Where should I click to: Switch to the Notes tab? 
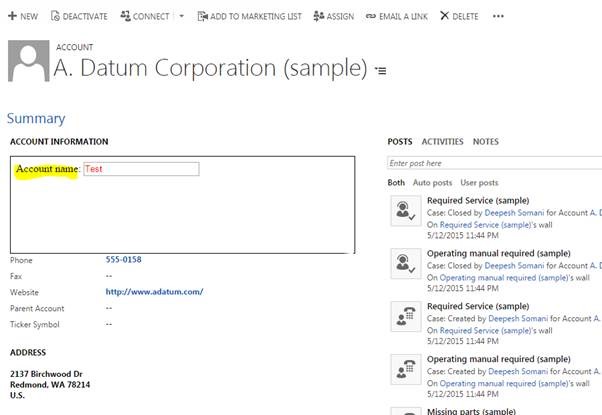click(x=485, y=142)
